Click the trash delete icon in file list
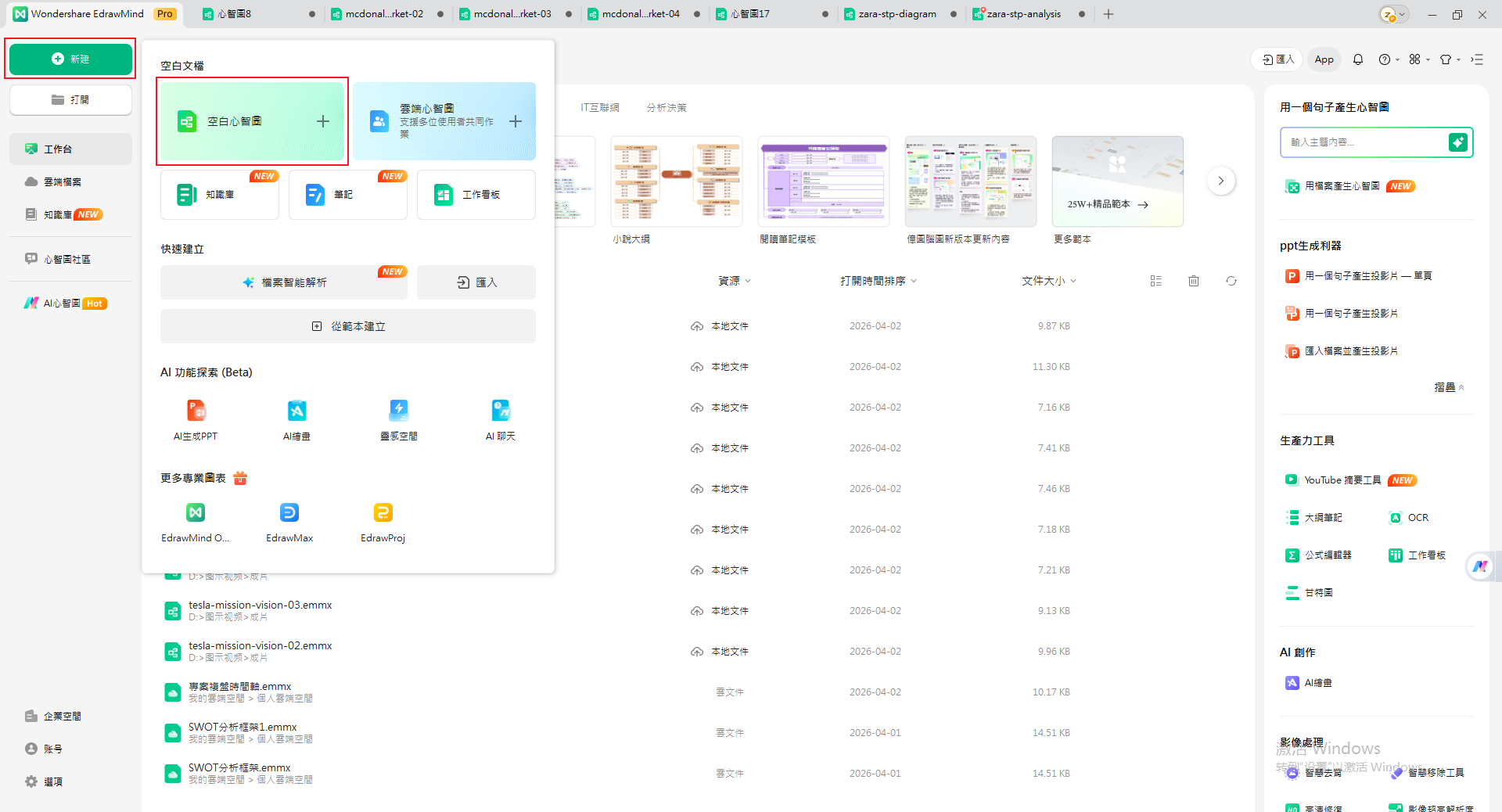The image size is (1502, 812). (x=1194, y=281)
